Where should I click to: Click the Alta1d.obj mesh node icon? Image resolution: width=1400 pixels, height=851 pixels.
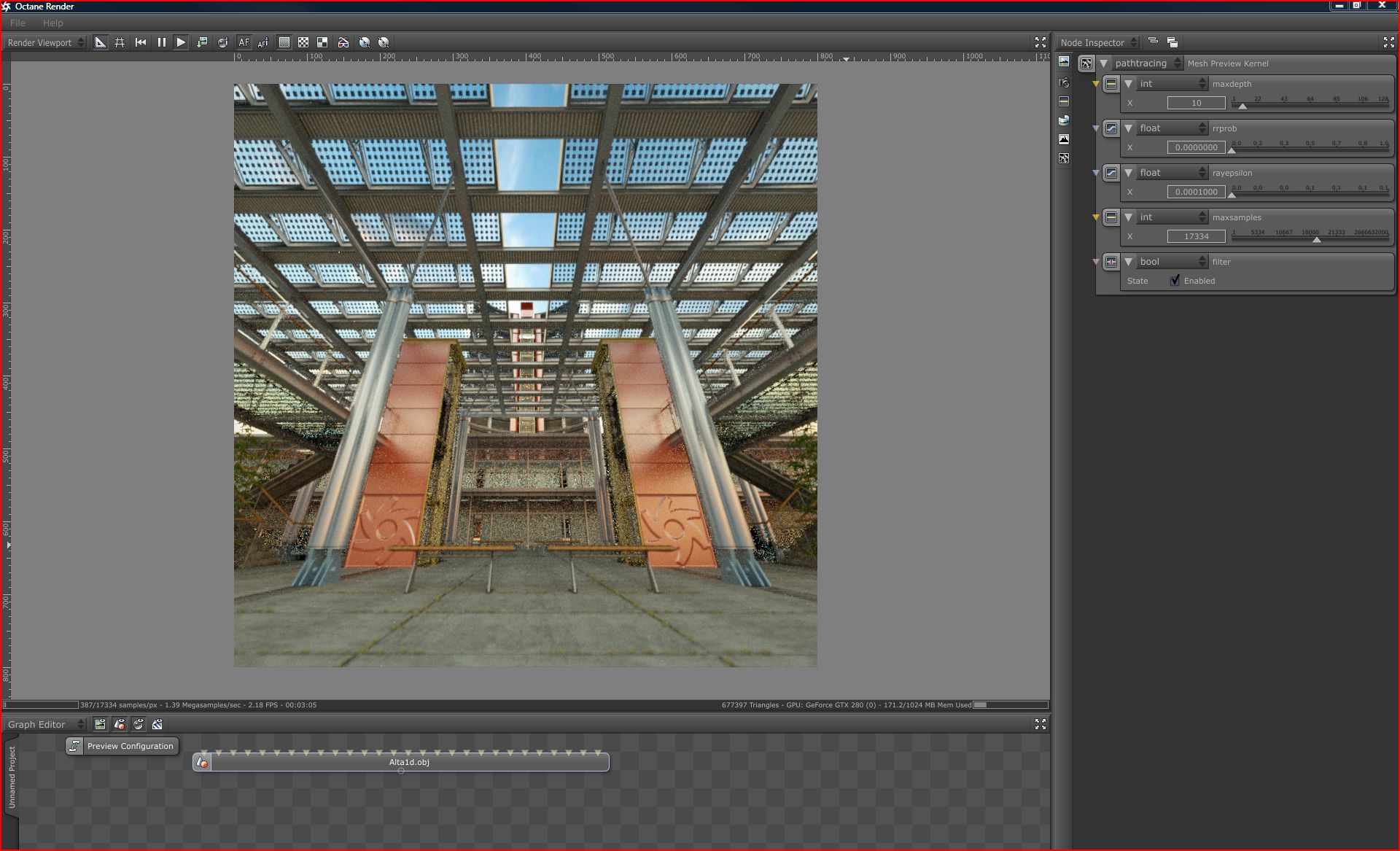[202, 763]
